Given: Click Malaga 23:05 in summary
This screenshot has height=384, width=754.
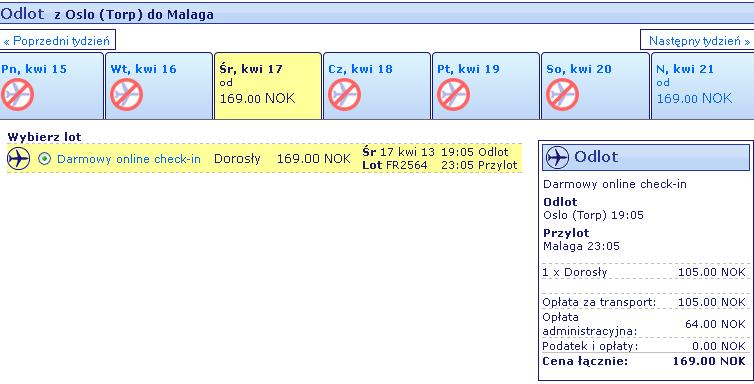Looking at the screenshot, I should click(x=581, y=246).
